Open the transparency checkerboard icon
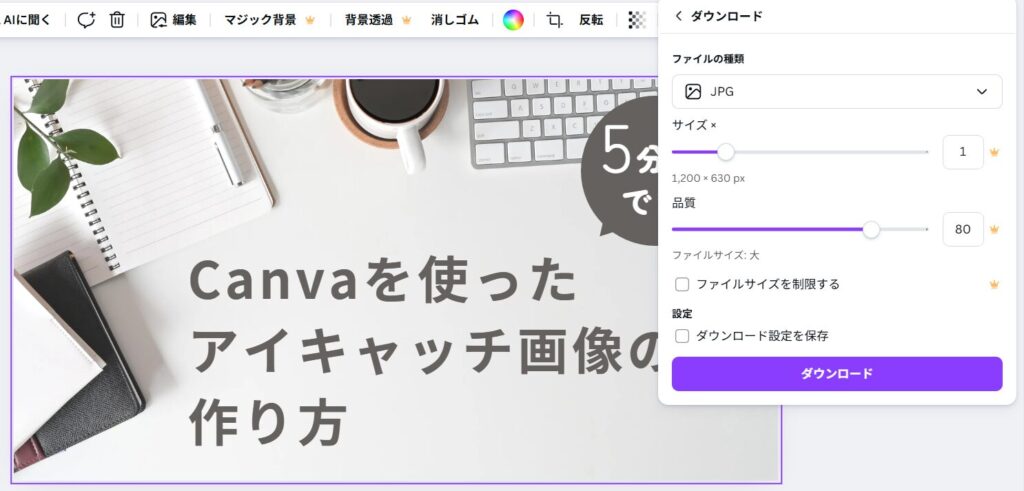The image size is (1024, 491). click(637, 20)
